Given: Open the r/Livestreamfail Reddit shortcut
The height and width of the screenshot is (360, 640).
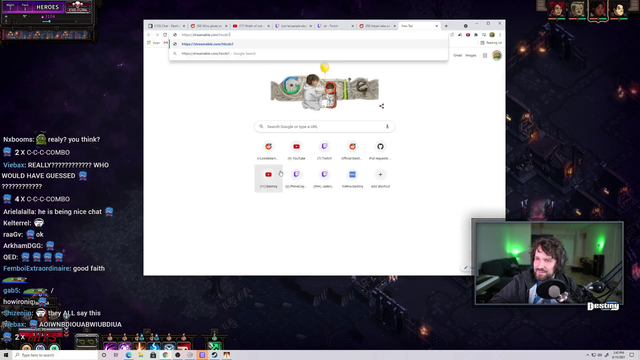Looking at the screenshot, I should (268, 151).
